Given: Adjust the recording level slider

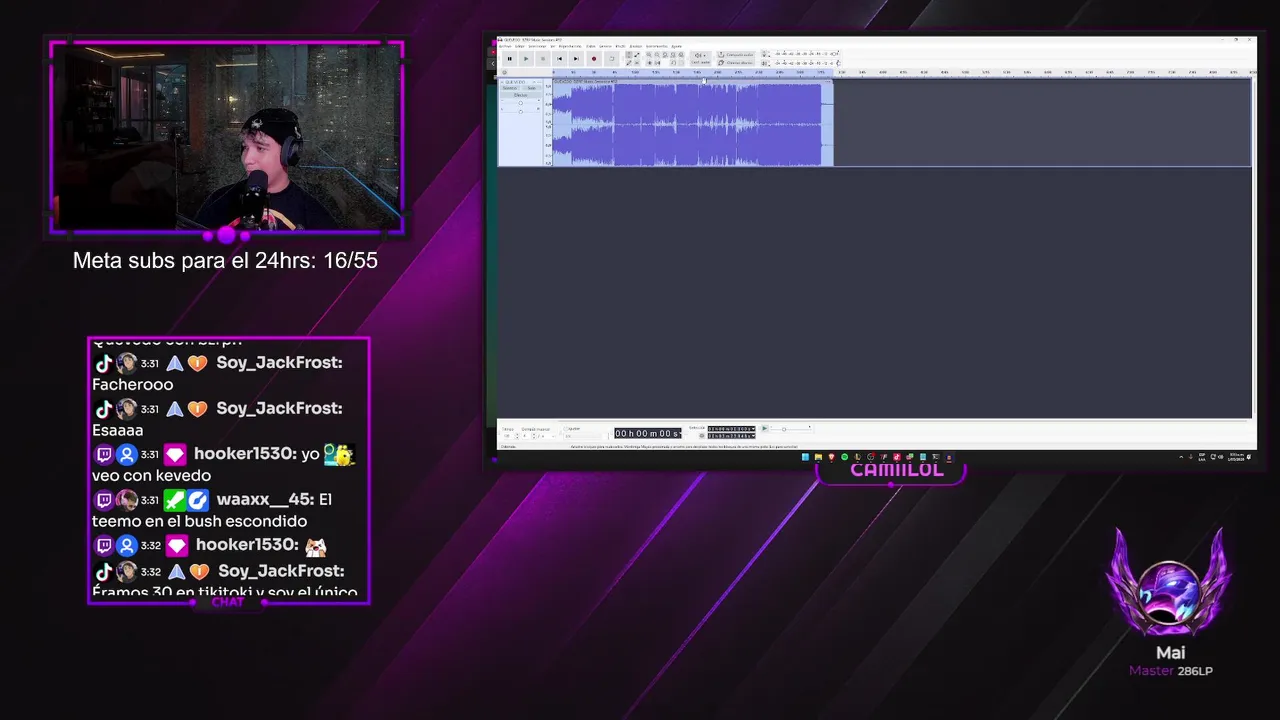Looking at the screenshot, I should pos(836,54).
